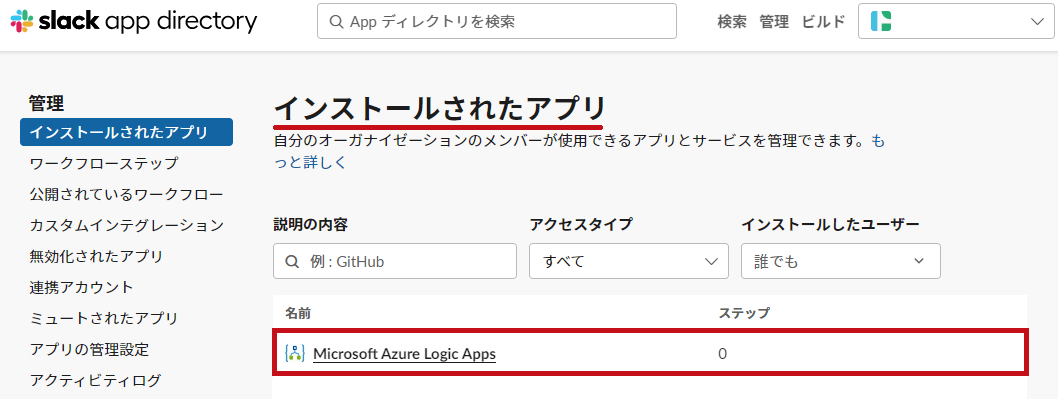The width and height of the screenshot is (1058, 399).
Task: Open ワークフローステップ in sidebar
Action: click(104, 163)
